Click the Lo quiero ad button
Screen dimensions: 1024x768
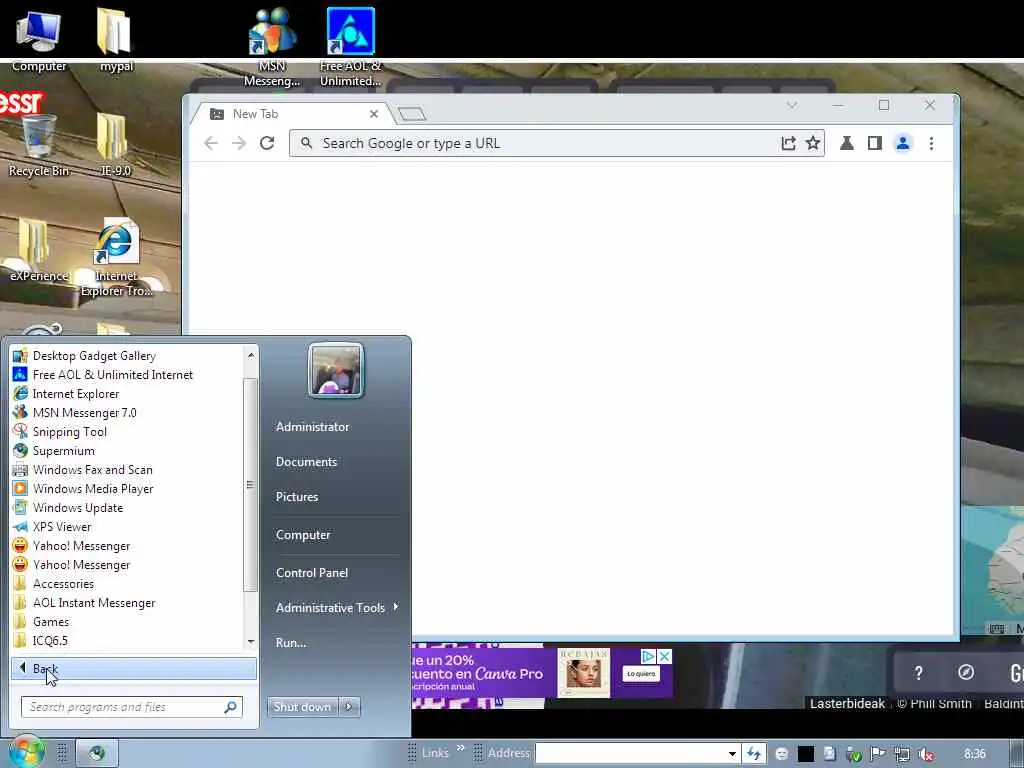pyautogui.click(x=641, y=673)
